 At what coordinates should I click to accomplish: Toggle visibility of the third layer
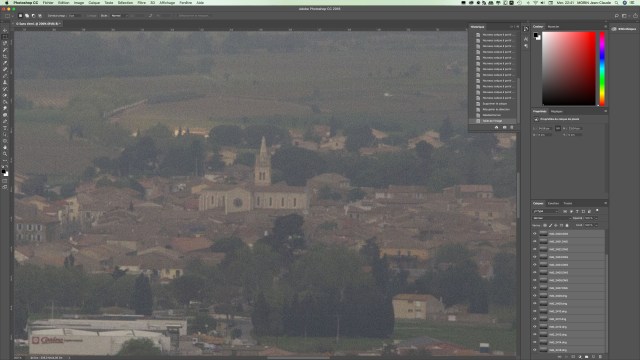(535, 249)
